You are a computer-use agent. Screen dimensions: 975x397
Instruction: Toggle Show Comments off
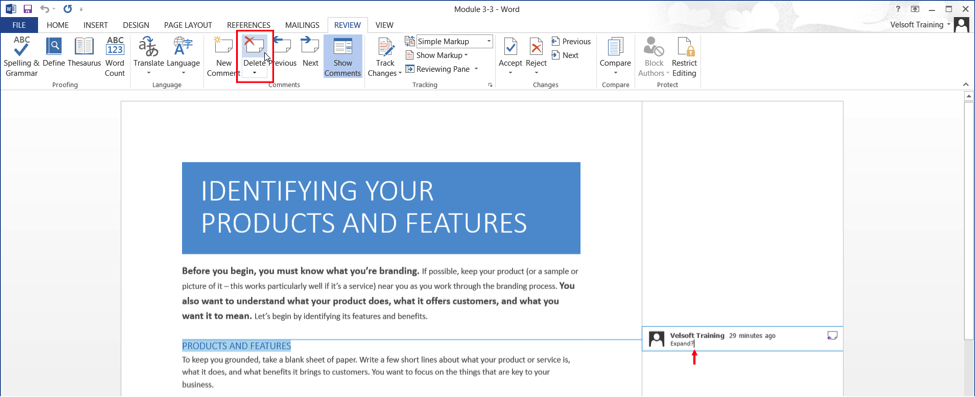point(343,57)
